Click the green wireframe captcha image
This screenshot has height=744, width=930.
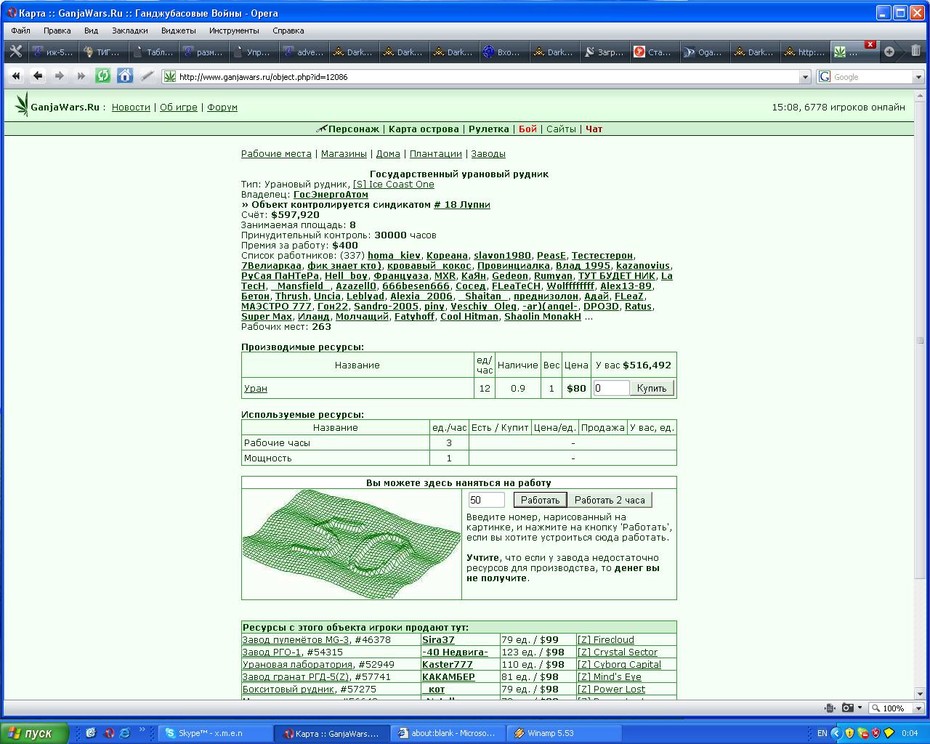[351, 544]
